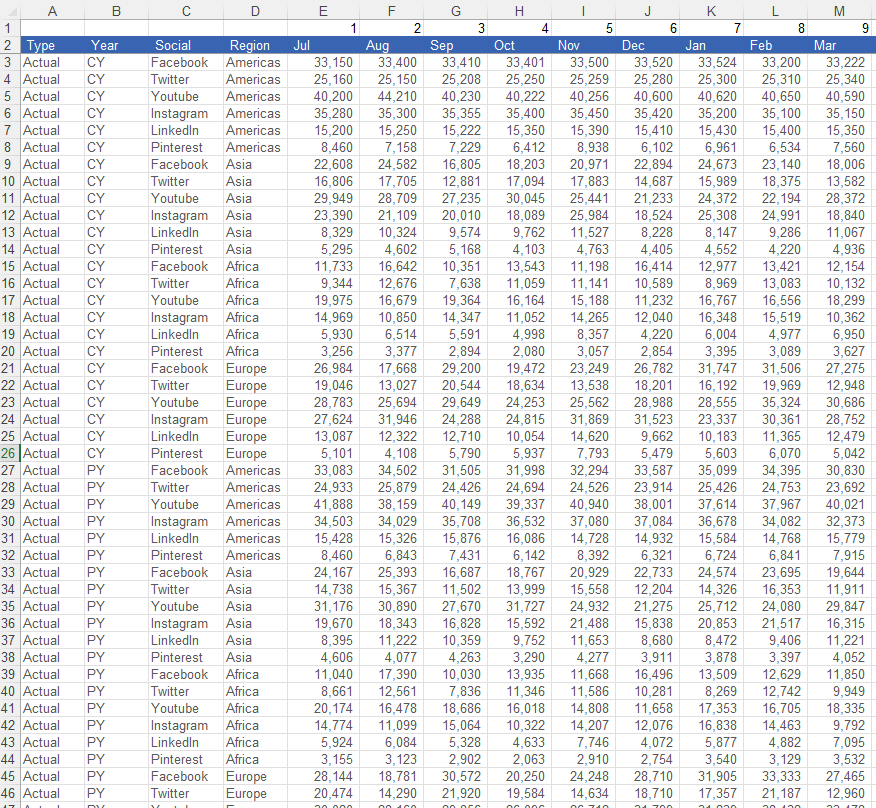The image size is (876, 808).
Task: Click the select-all corner triangle
Action: pyautogui.click(x=10, y=11)
